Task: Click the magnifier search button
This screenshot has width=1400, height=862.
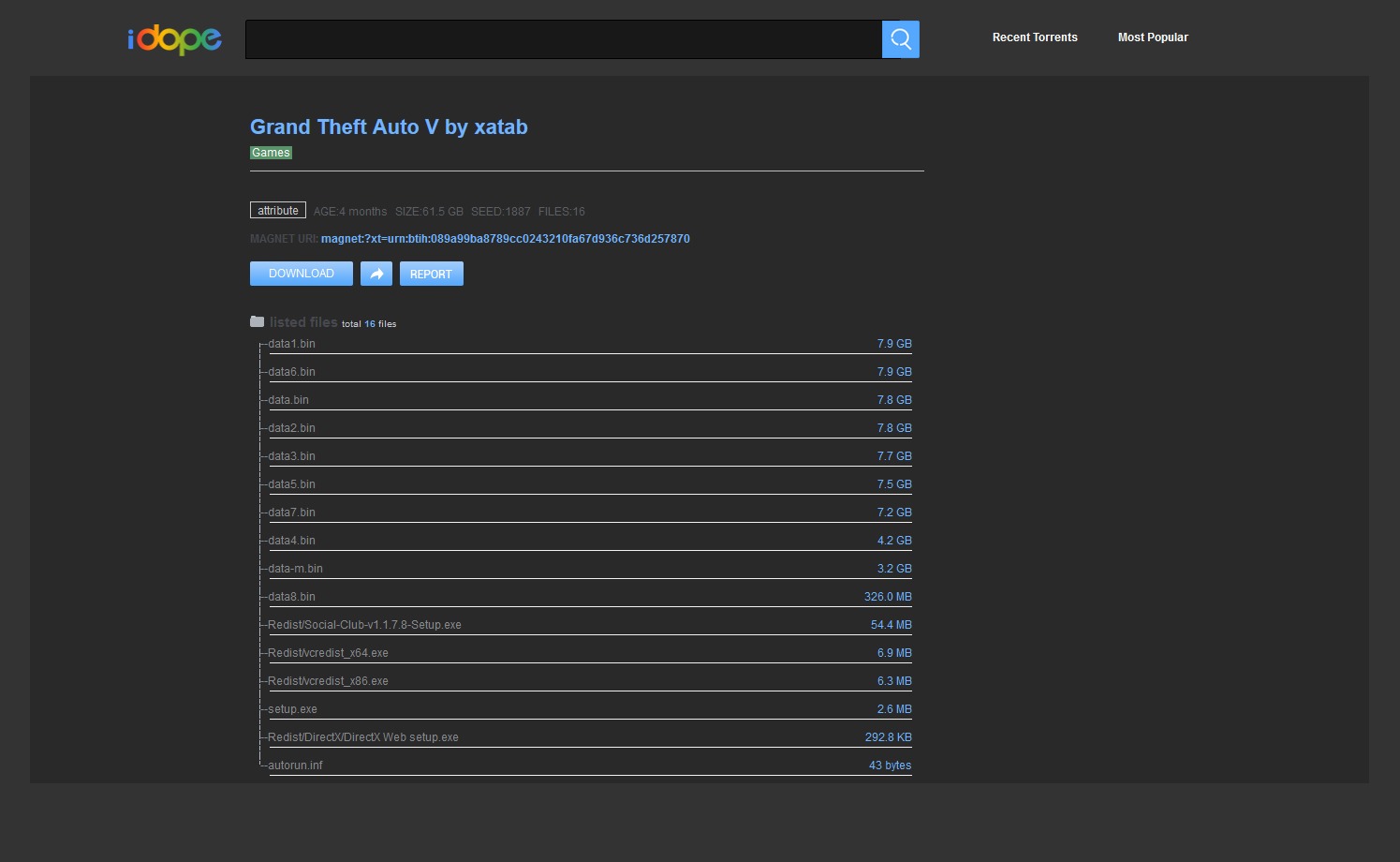Action: [901, 39]
